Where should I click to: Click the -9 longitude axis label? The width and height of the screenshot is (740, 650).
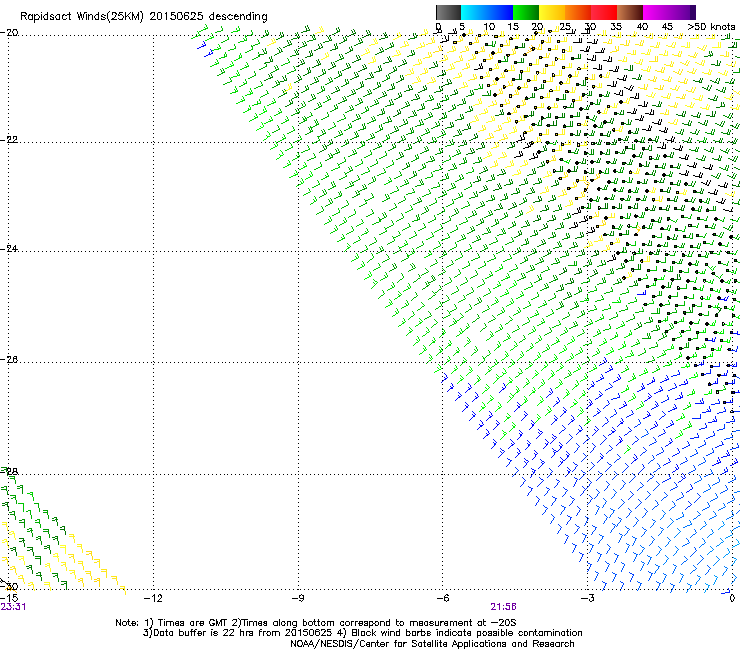pos(297,599)
